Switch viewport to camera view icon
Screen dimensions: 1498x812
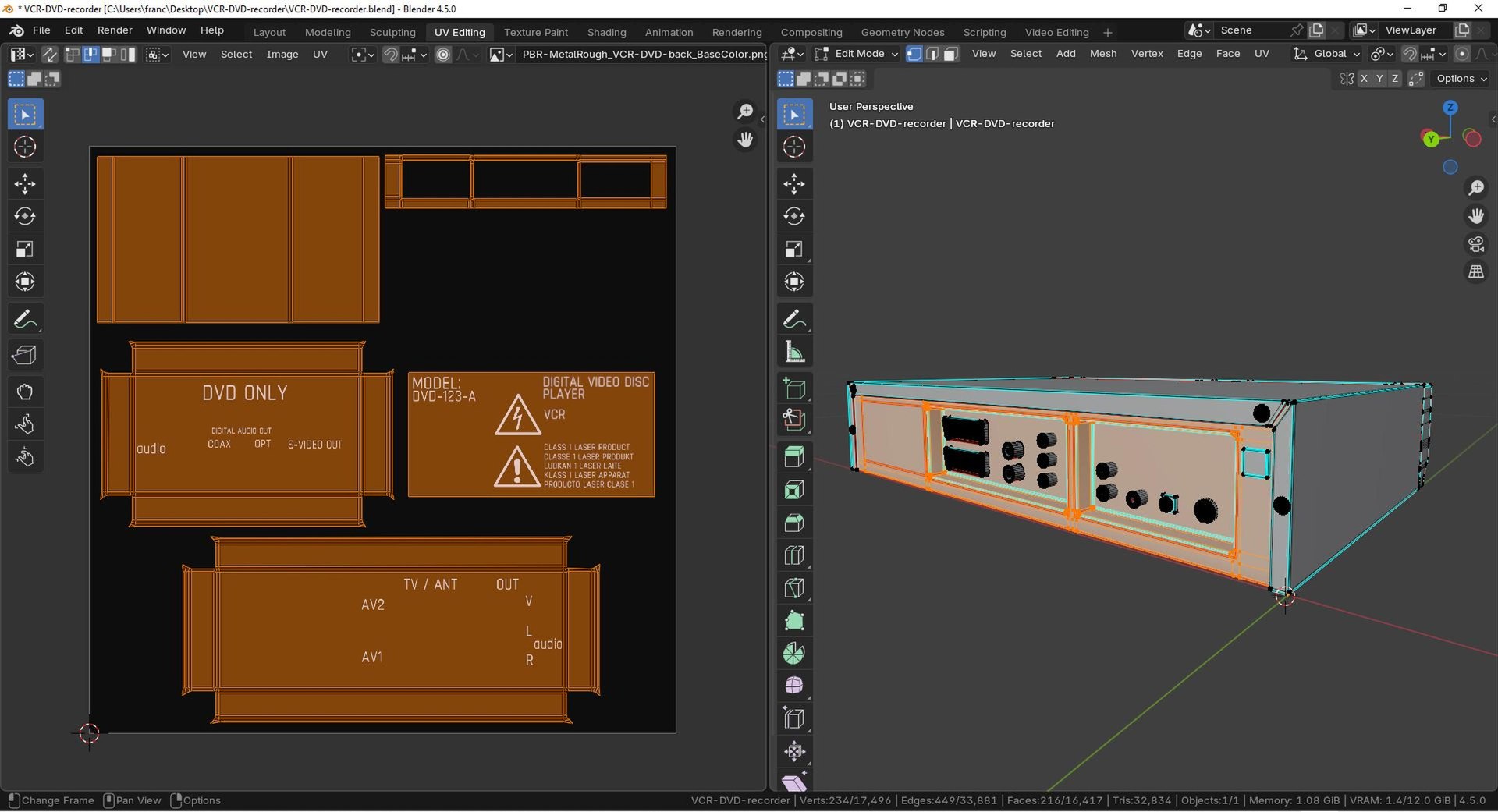click(1476, 244)
